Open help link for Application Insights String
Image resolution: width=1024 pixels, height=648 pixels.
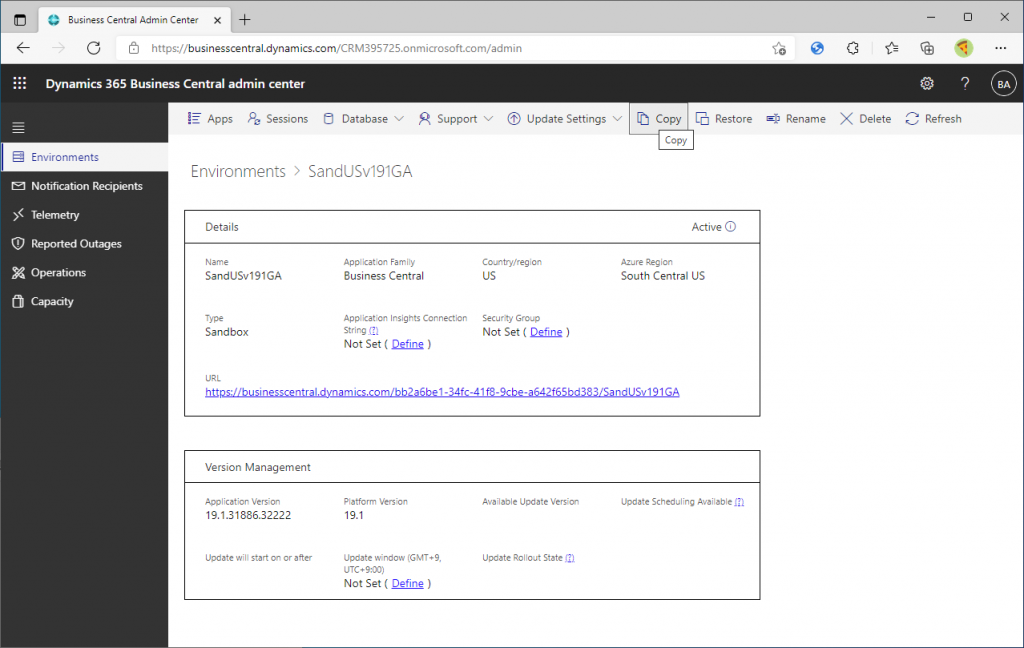374,331
